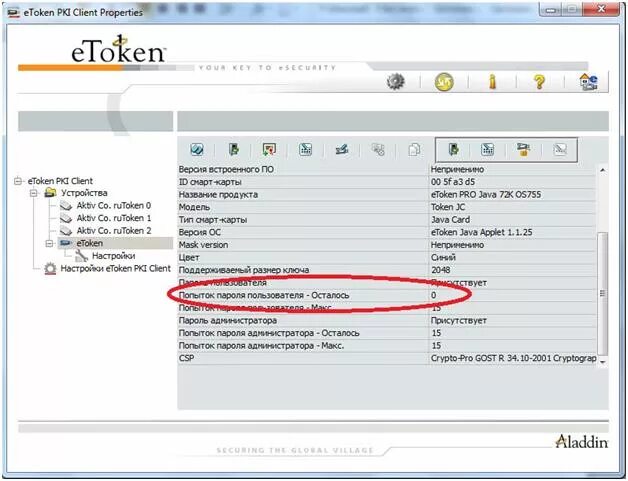This screenshot has height=481, width=628.
Task: Collapse the eToken PKI Client root node
Action: (x=18, y=181)
